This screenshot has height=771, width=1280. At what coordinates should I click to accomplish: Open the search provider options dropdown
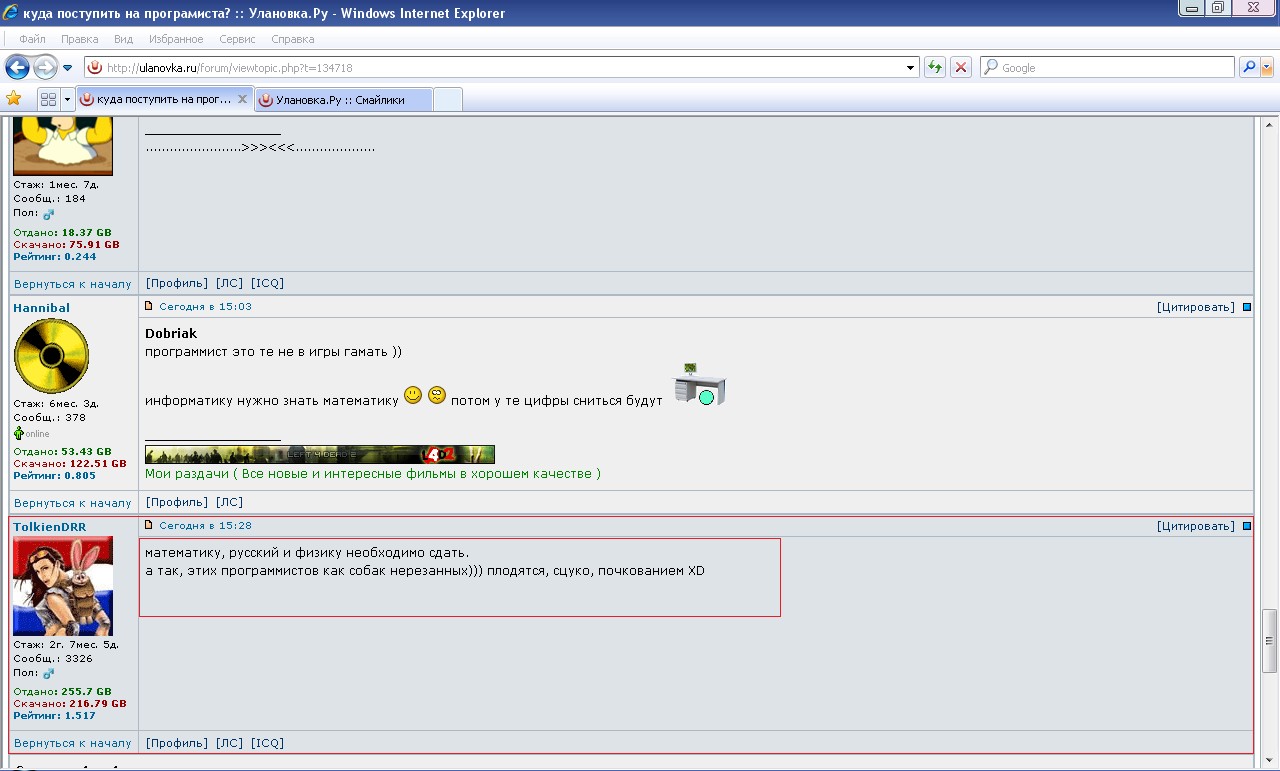pos(1267,67)
